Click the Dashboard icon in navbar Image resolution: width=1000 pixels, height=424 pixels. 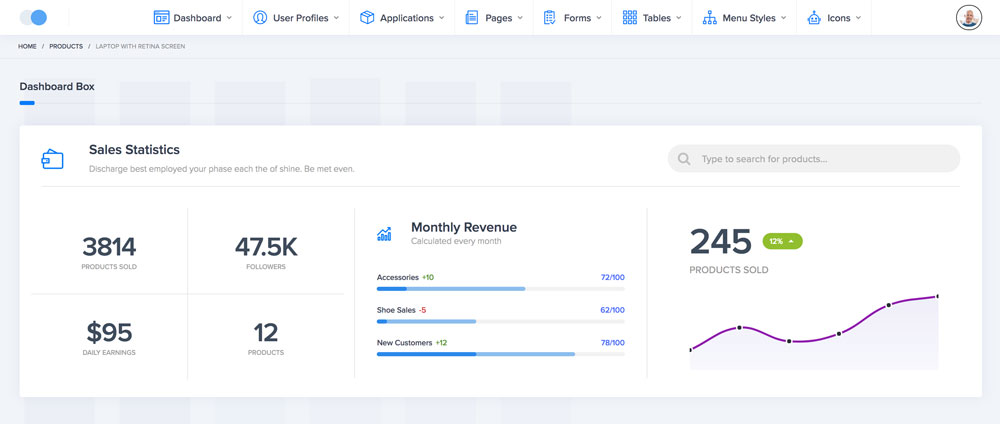[x=161, y=18]
